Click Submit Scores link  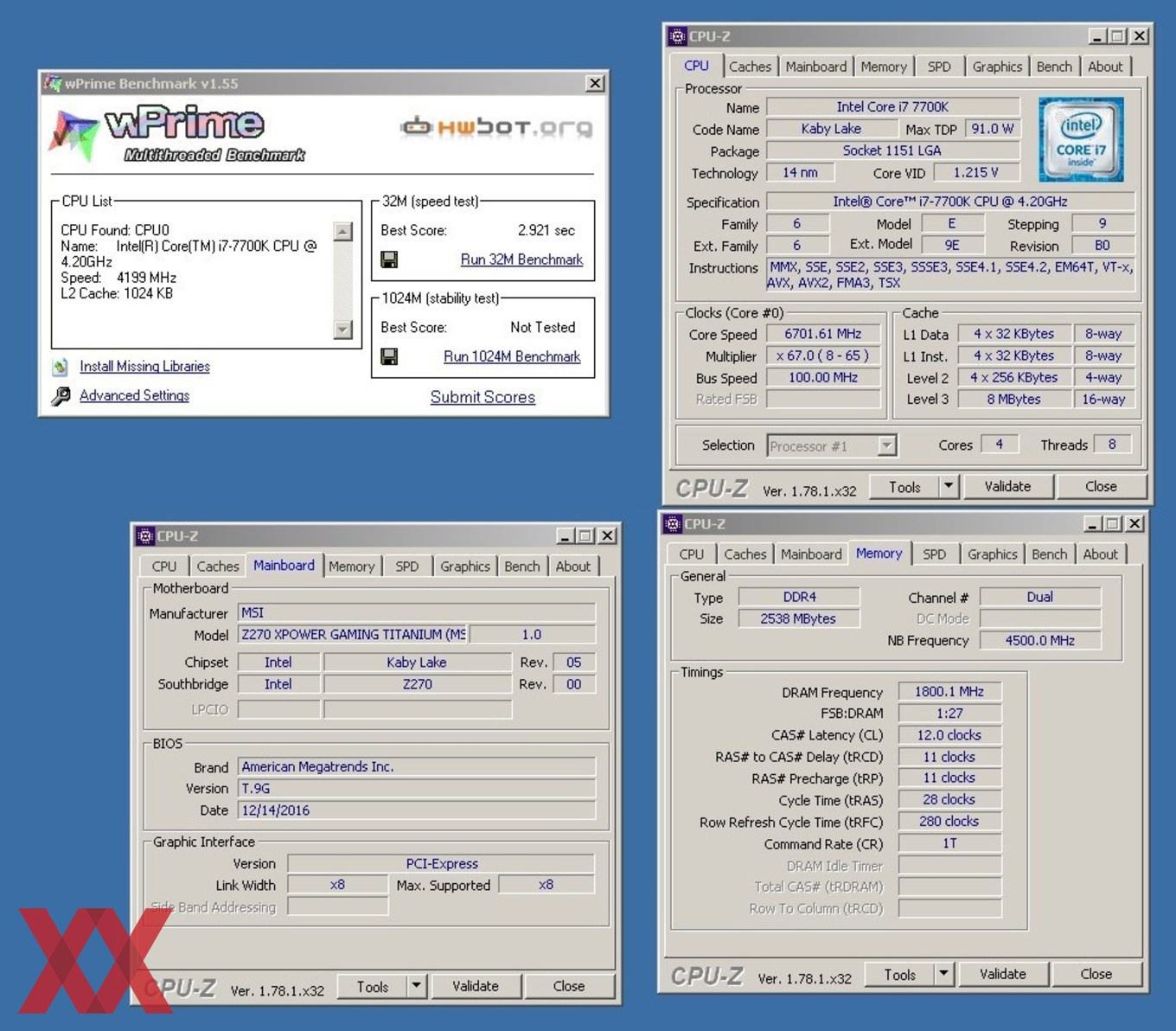coord(483,397)
